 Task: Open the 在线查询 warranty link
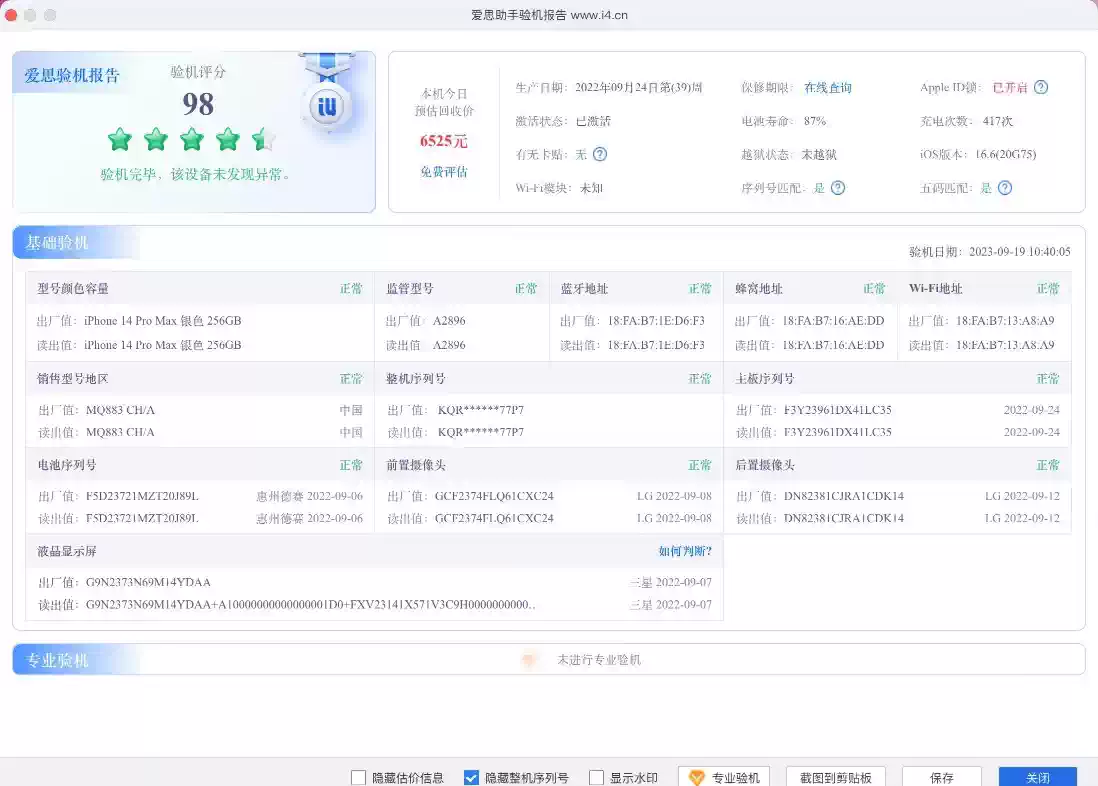[x=828, y=88]
